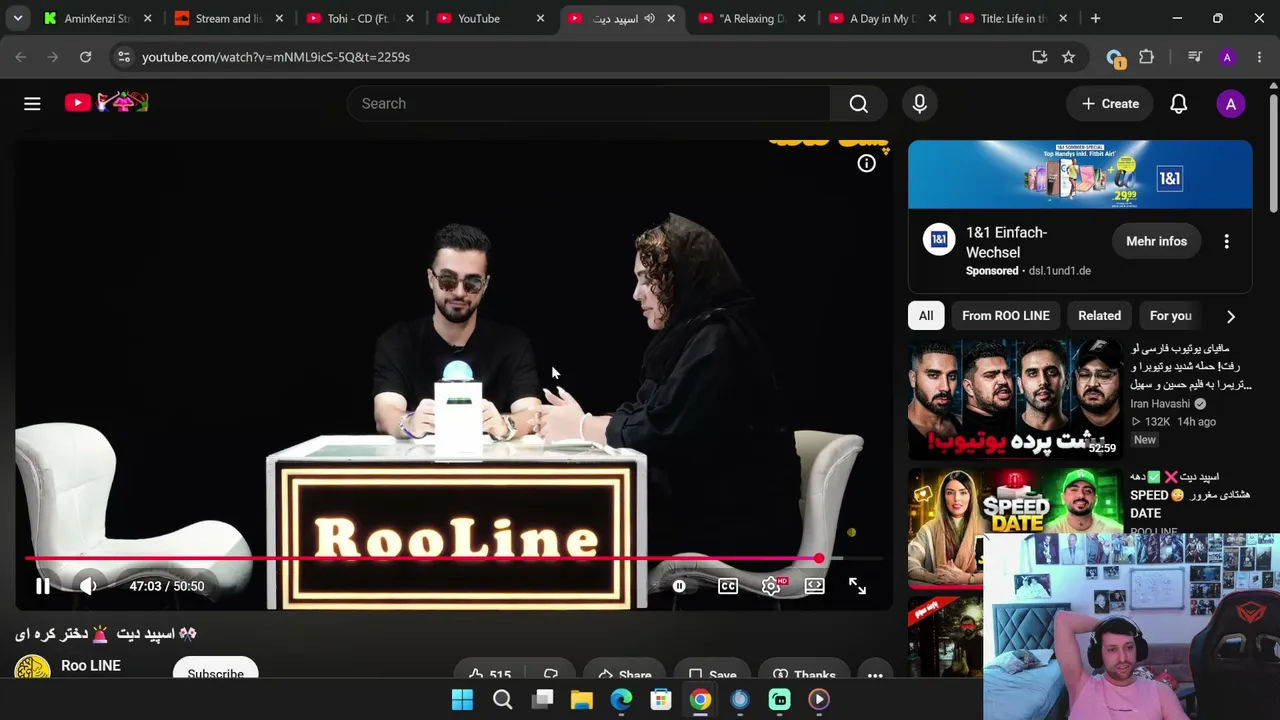Click the "Mehr infos" ad button
Viewport: 1280px width, 720px height.
click(1156, 241)
